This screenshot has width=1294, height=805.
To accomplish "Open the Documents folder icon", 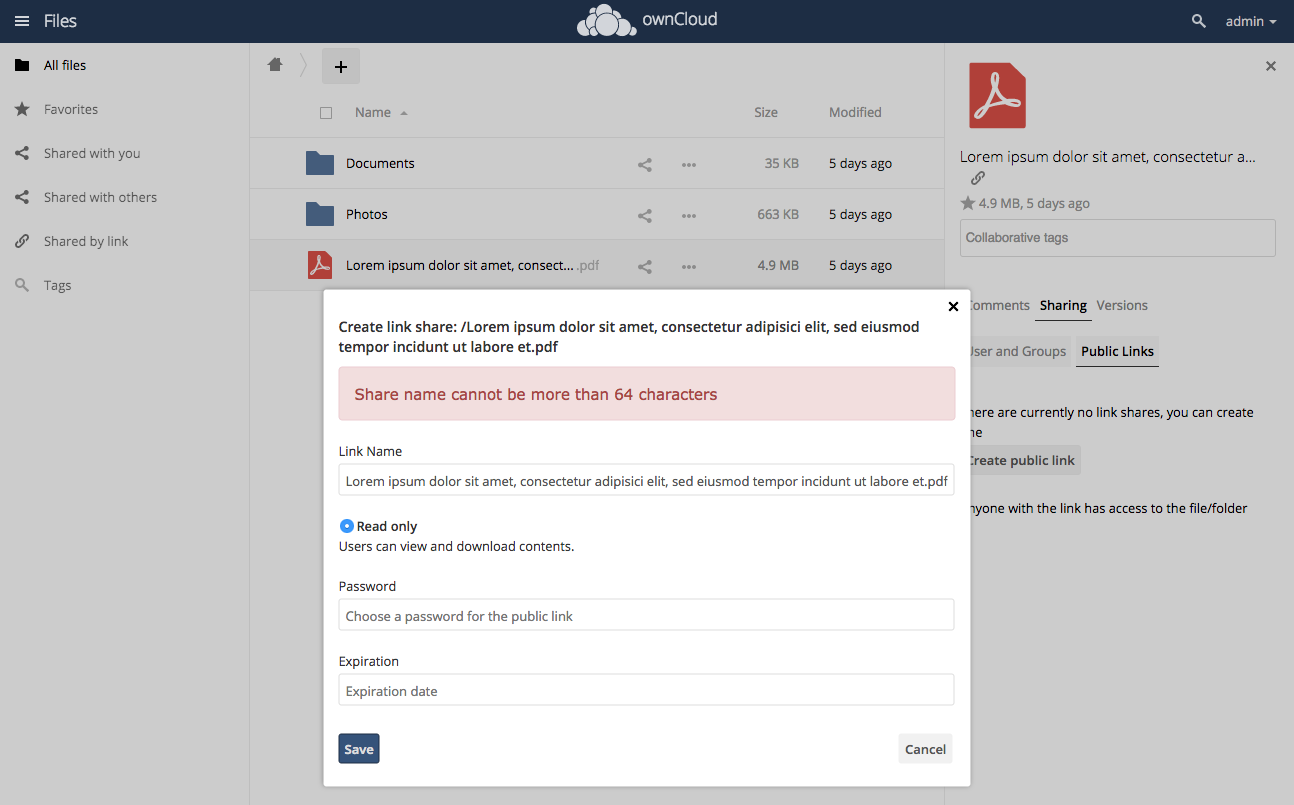I will (x=320, y=163).
